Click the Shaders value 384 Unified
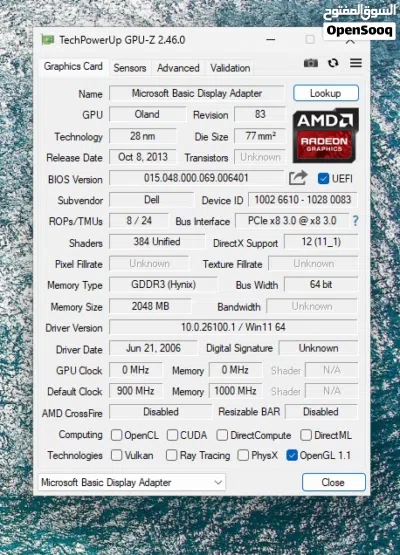400x555 pixels. [157, 242]
